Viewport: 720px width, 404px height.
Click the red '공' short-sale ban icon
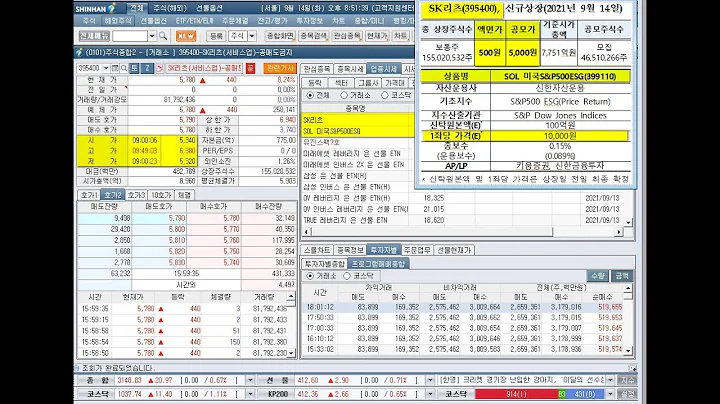pos(250,68)
